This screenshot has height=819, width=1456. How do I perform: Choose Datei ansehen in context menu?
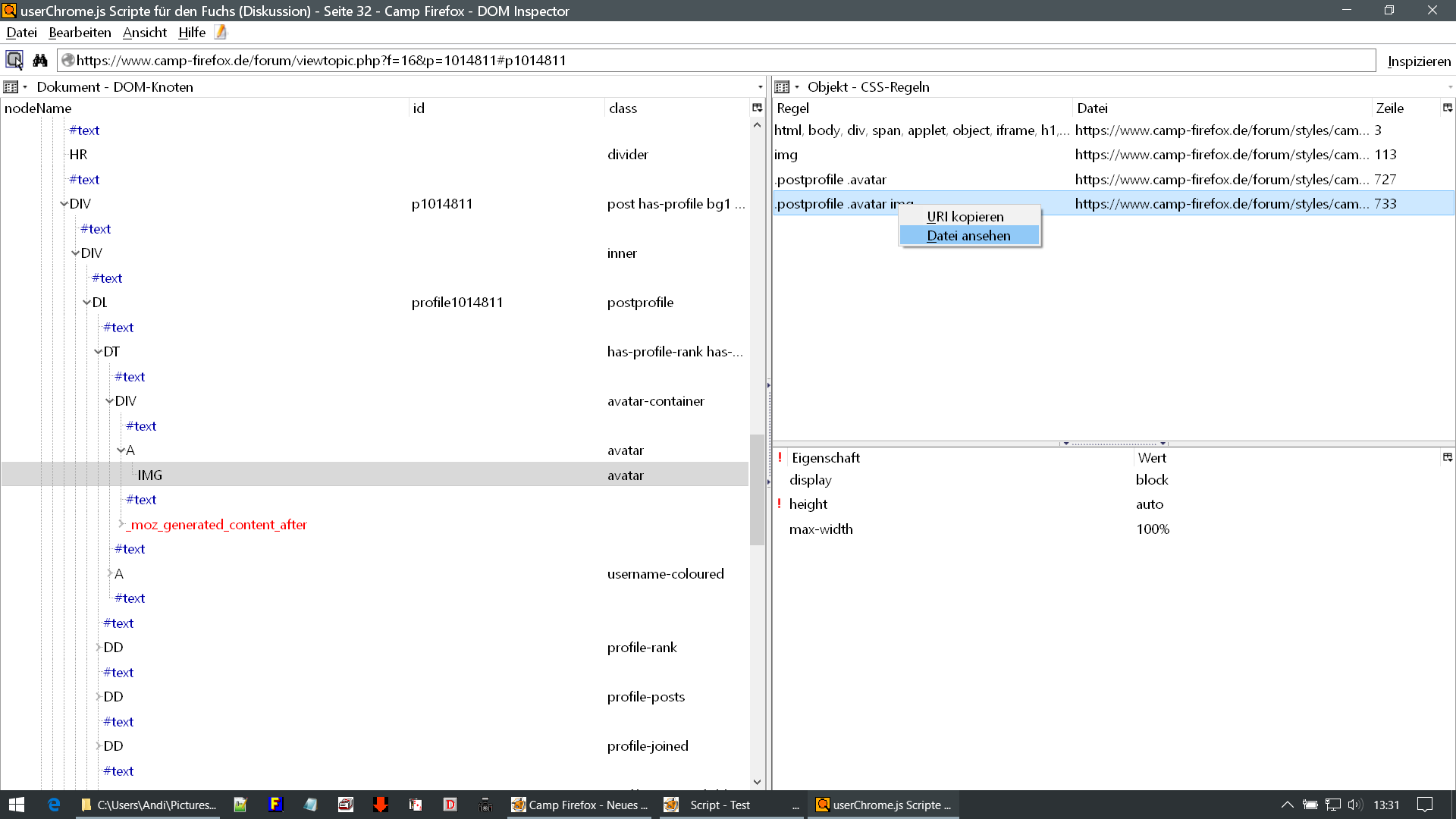[968, 236]
